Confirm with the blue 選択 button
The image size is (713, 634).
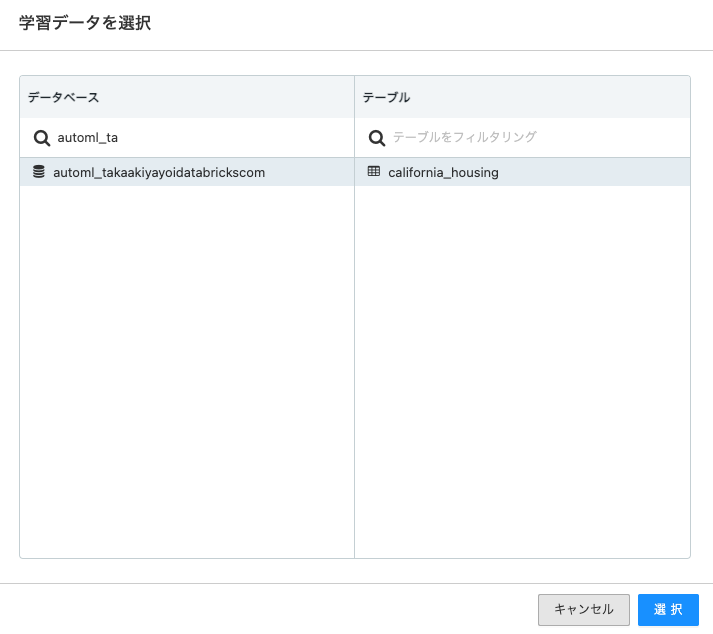point(668,609)
